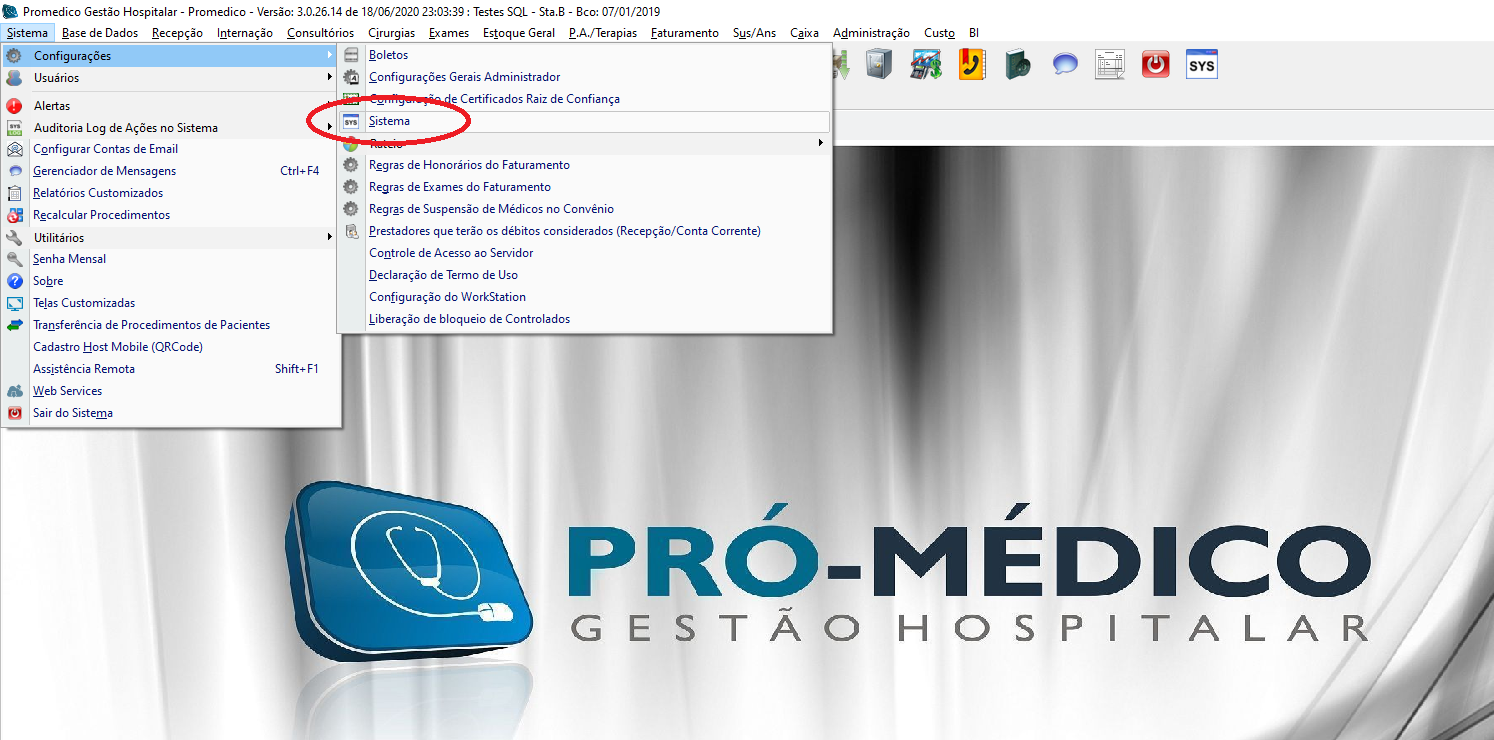Open the Sobre menu entry
1494x740 pixels.
pos(170,281)
